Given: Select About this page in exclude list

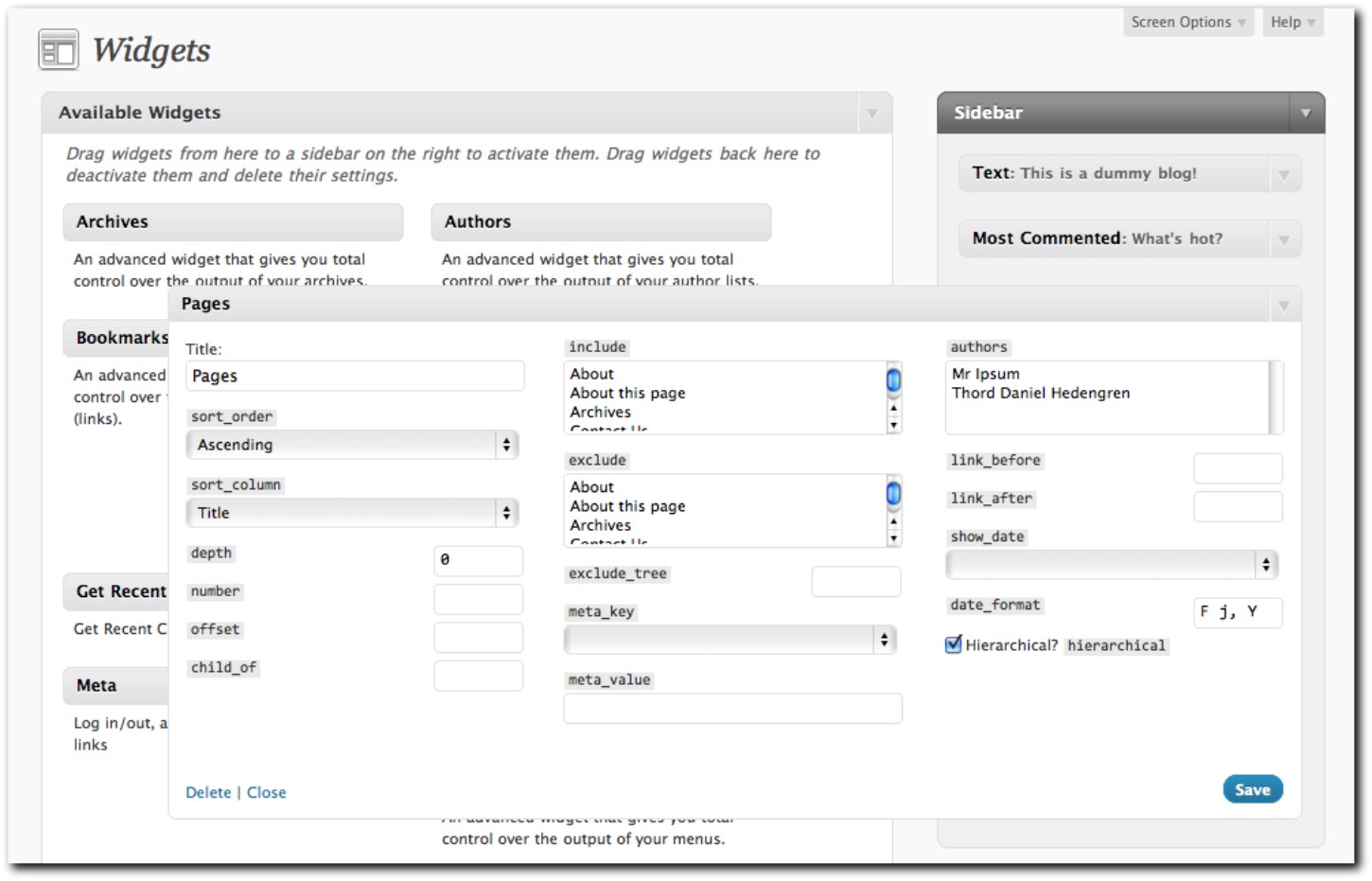Looking at the screenshot, I should 627,506.
